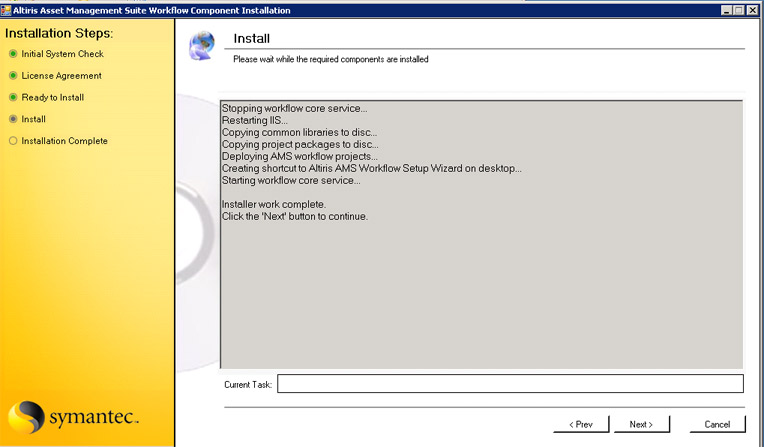Click the installer title bar app icon
Screen dimensions: 764x447
[x=6, y=10]
